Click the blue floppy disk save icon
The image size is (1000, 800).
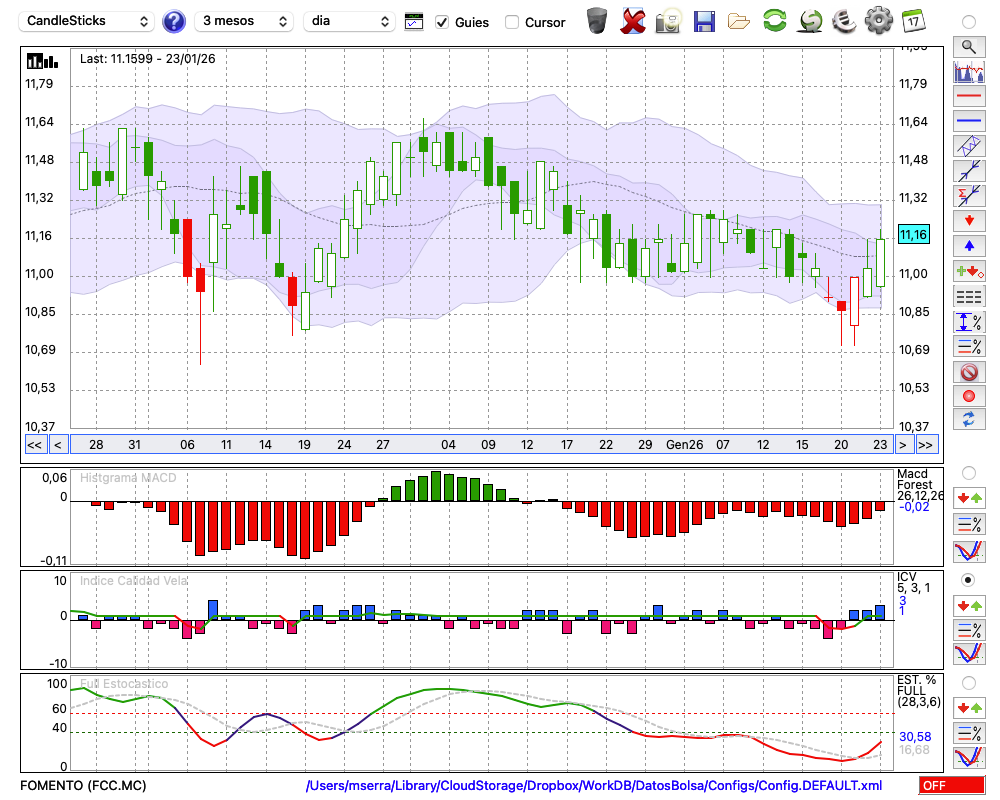(704, 21)
